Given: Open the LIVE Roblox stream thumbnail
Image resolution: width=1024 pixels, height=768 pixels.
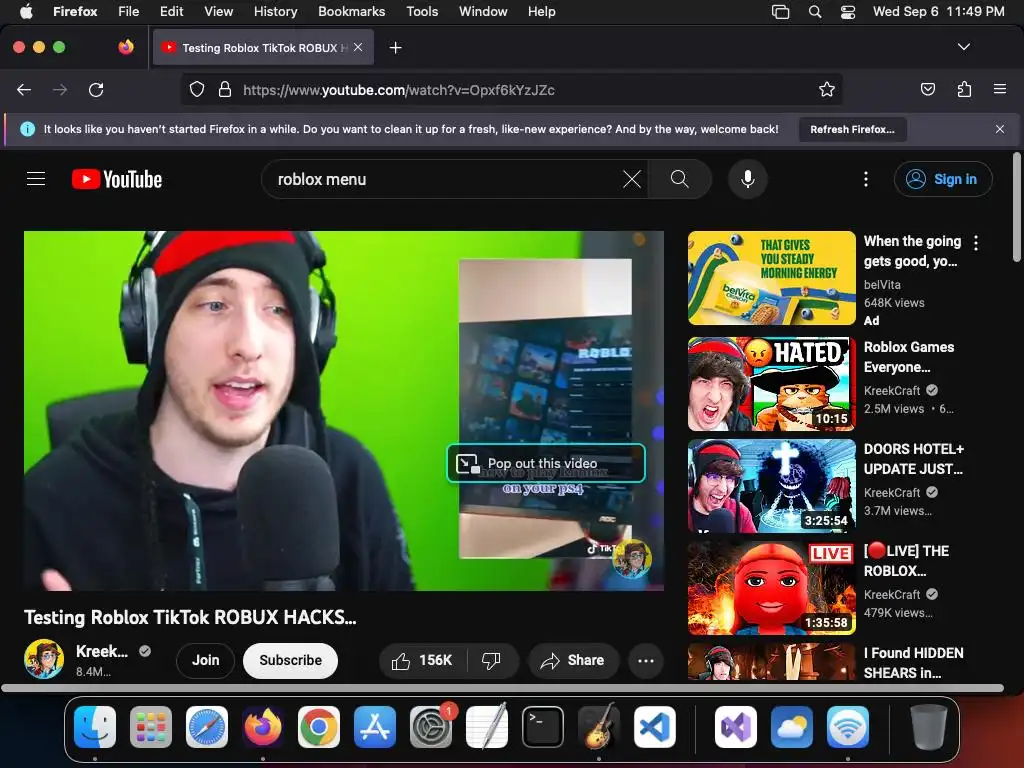Looking at the screenshot, I should point(771,588).
